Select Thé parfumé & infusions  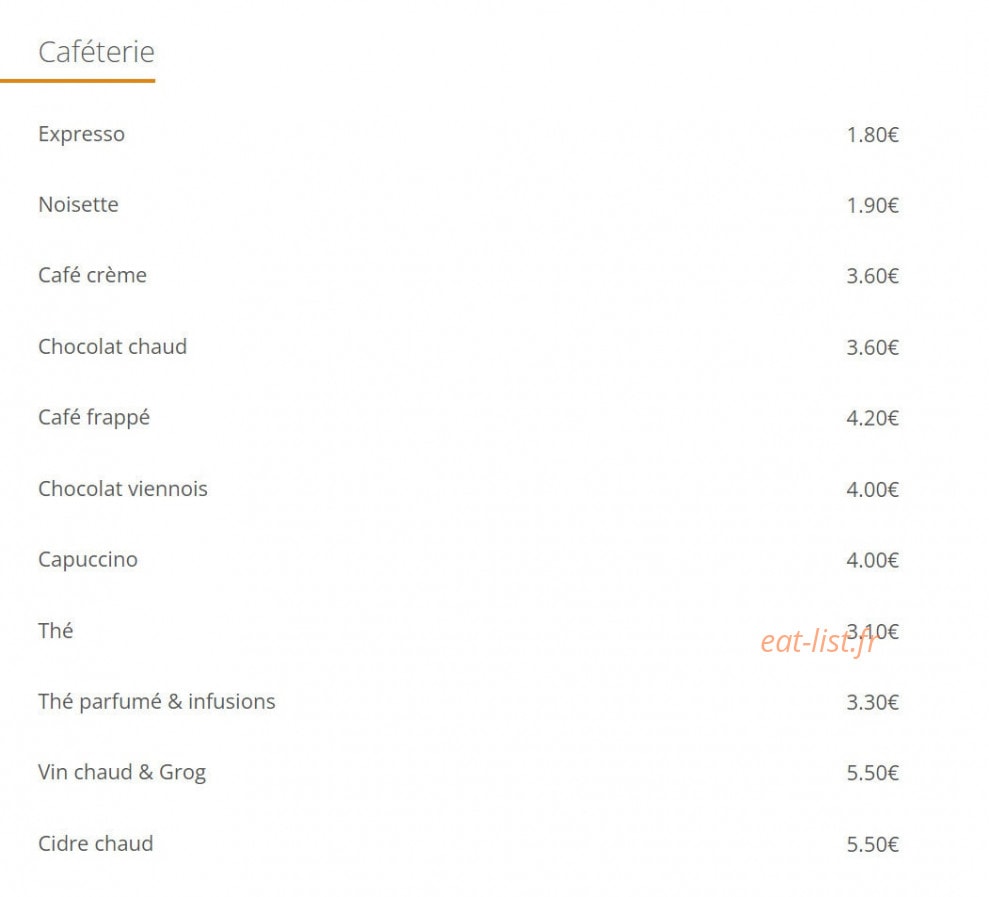point(156,701)
